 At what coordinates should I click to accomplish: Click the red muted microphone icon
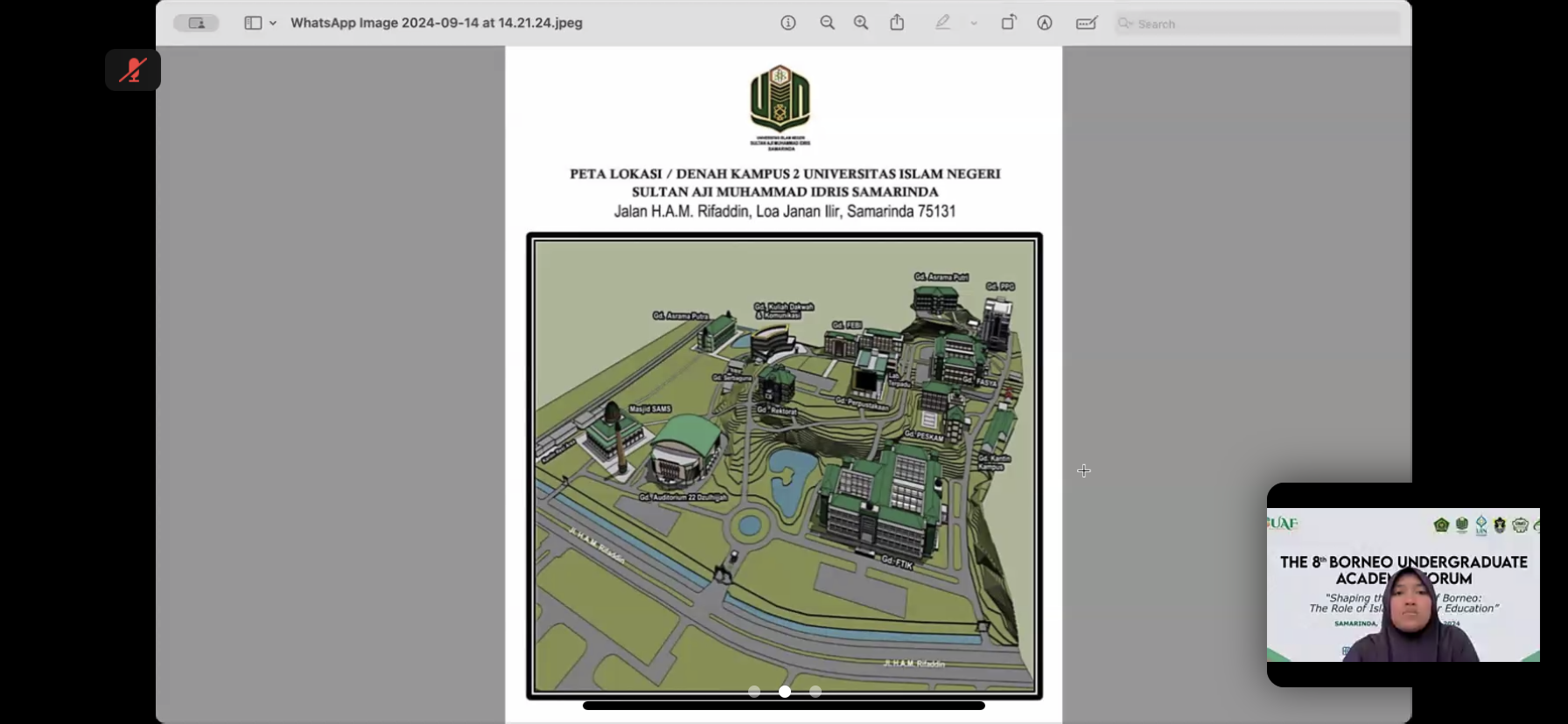coord(133,70)
